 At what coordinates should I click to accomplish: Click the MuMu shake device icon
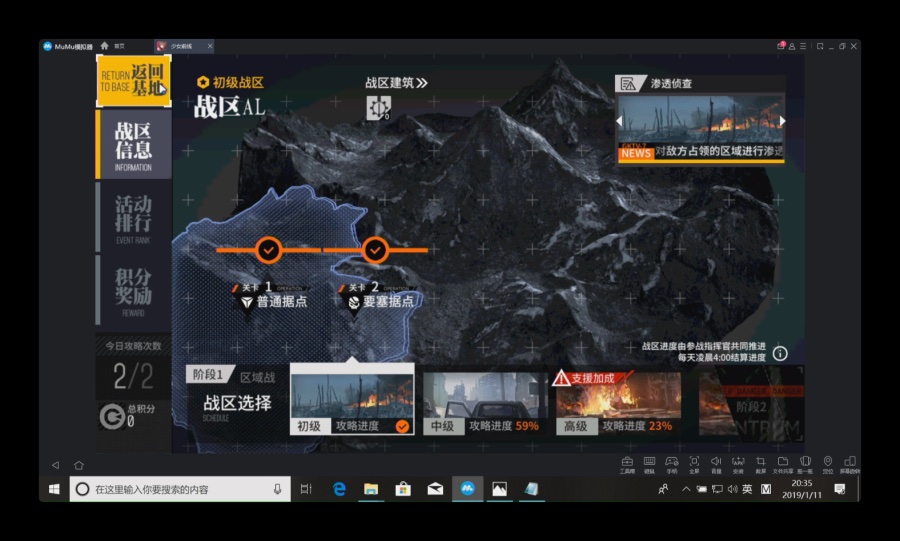[x=805, y=464]
